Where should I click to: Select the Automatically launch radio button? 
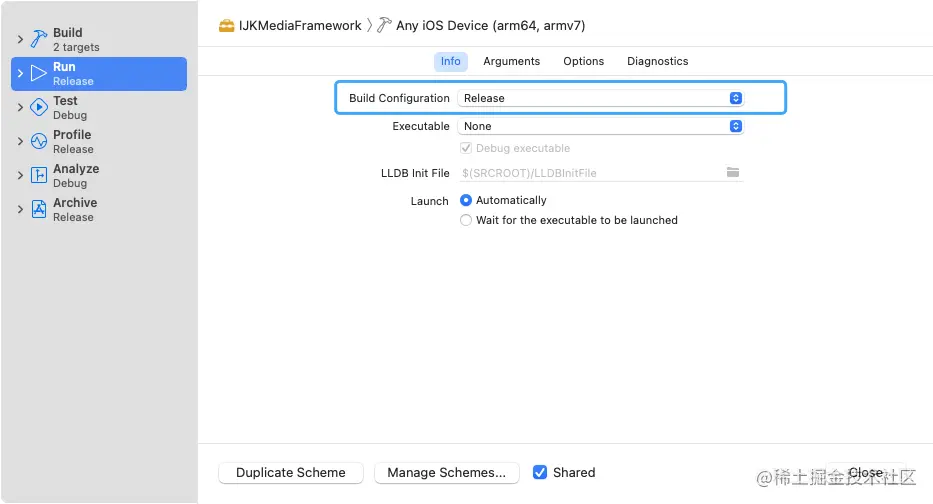click(x=466, y=200)
